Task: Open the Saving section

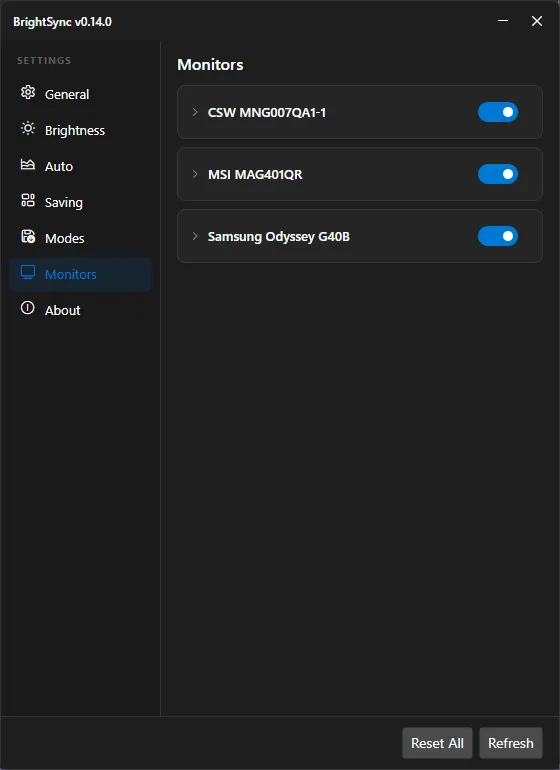Action: click(81, 202)
